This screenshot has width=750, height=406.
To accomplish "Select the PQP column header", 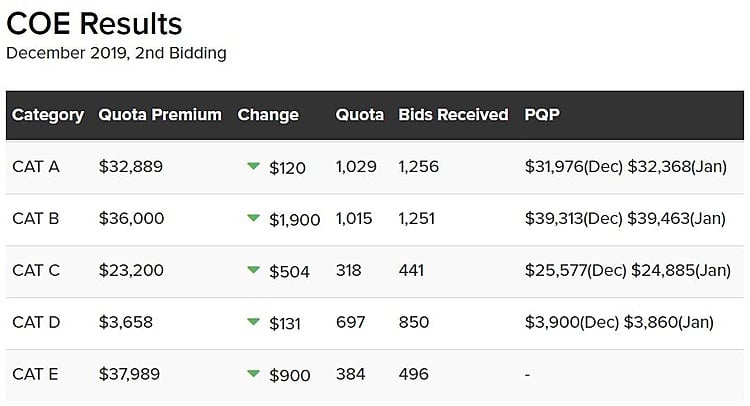I will (x=542, y=115).
